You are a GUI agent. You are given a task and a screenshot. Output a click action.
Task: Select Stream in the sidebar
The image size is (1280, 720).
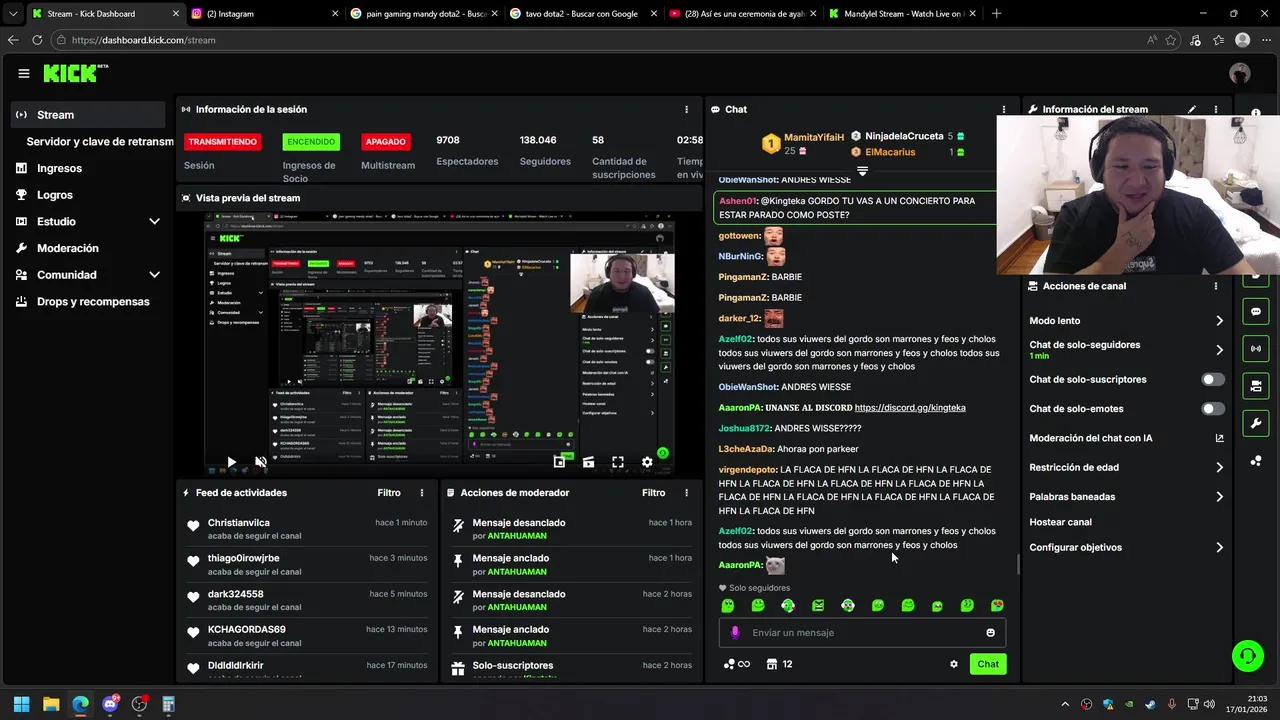coord(89,115)
